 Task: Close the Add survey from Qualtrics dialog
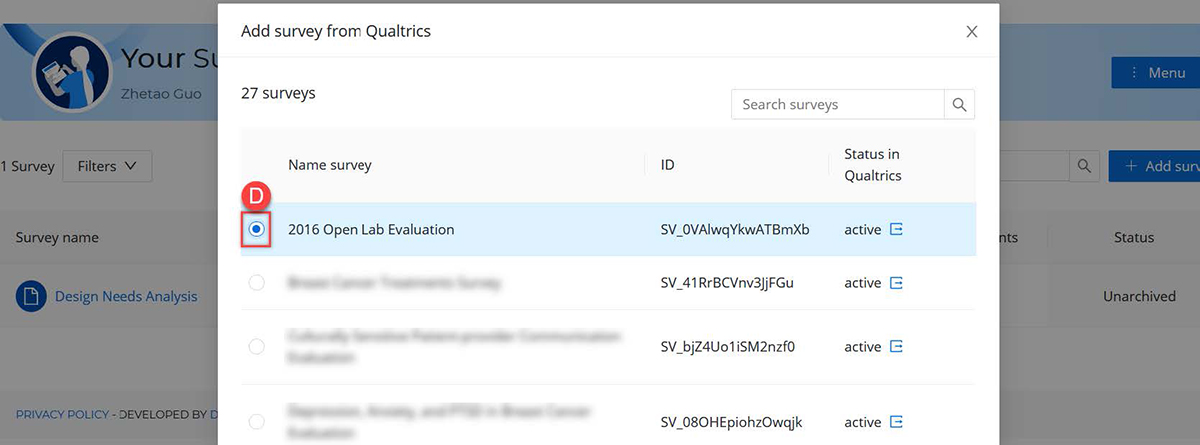click(x=971, y=32)
